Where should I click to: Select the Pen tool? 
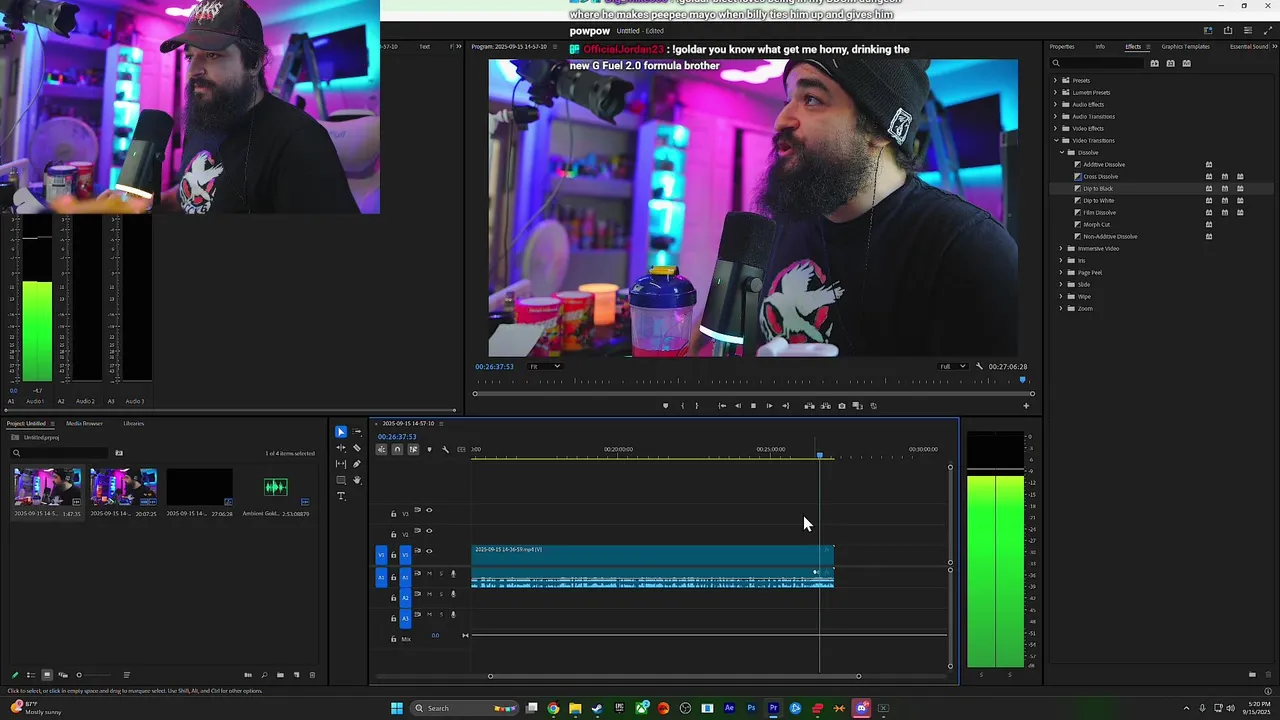point(357,464)
